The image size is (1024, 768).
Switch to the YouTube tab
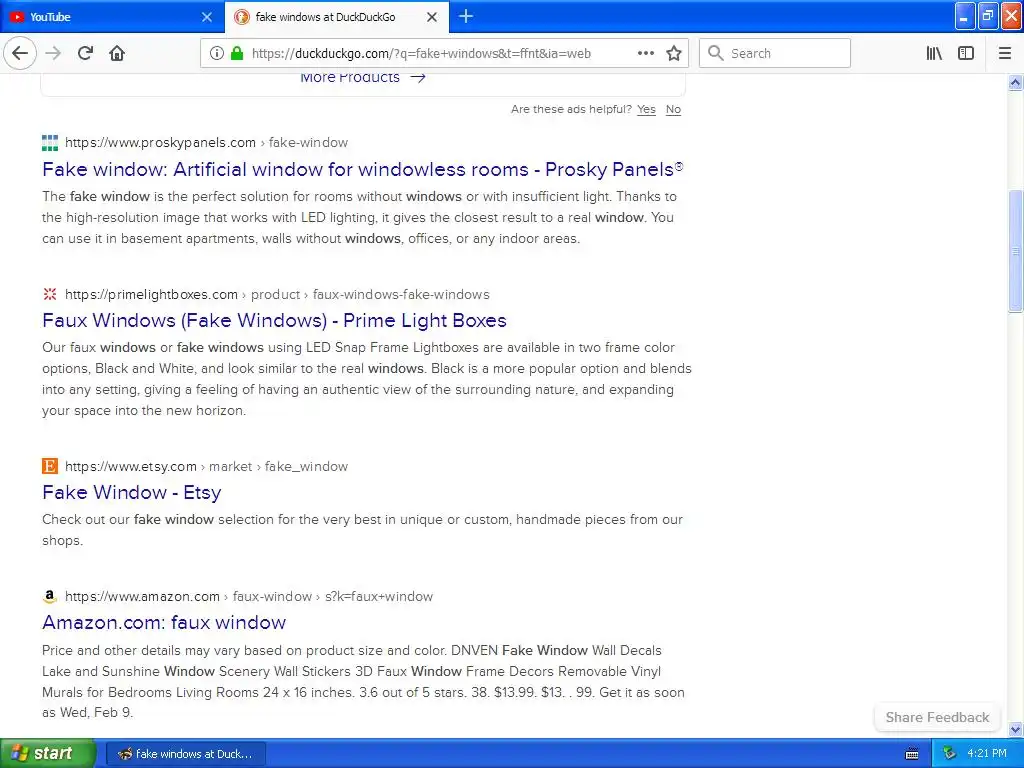(112, 17)
